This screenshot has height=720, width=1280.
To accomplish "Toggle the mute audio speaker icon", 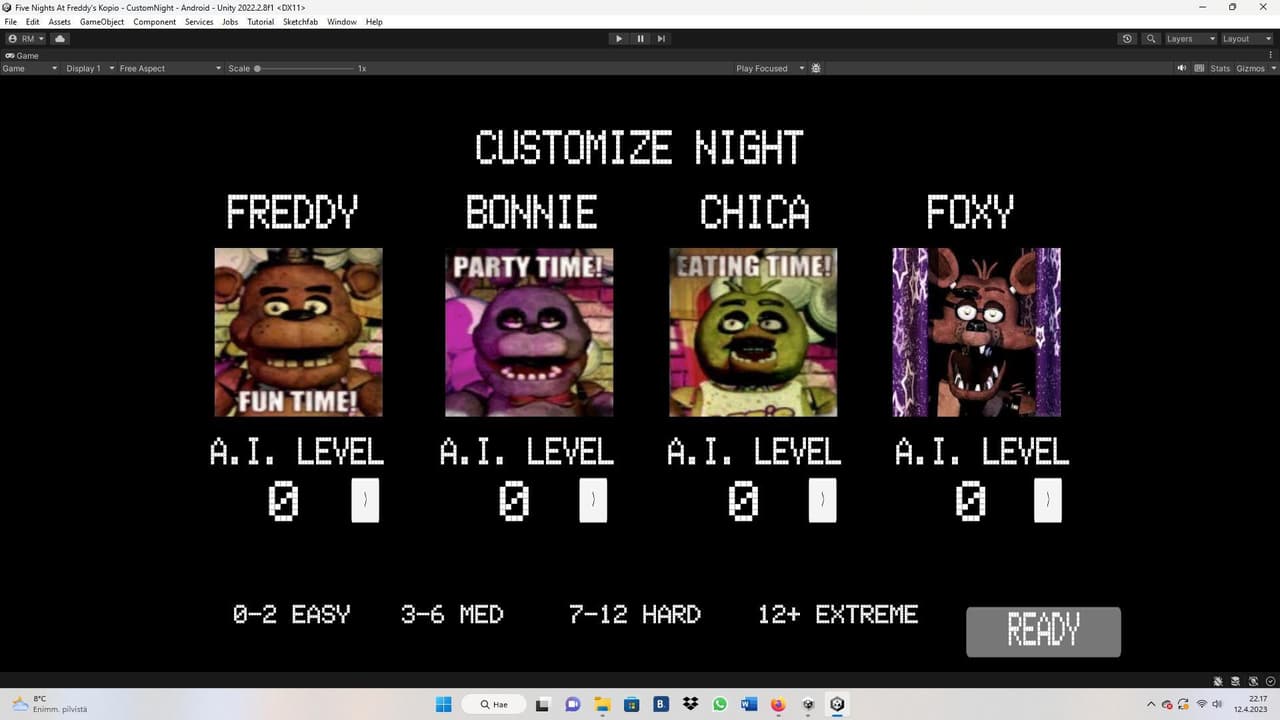I will pos(1182,68).
